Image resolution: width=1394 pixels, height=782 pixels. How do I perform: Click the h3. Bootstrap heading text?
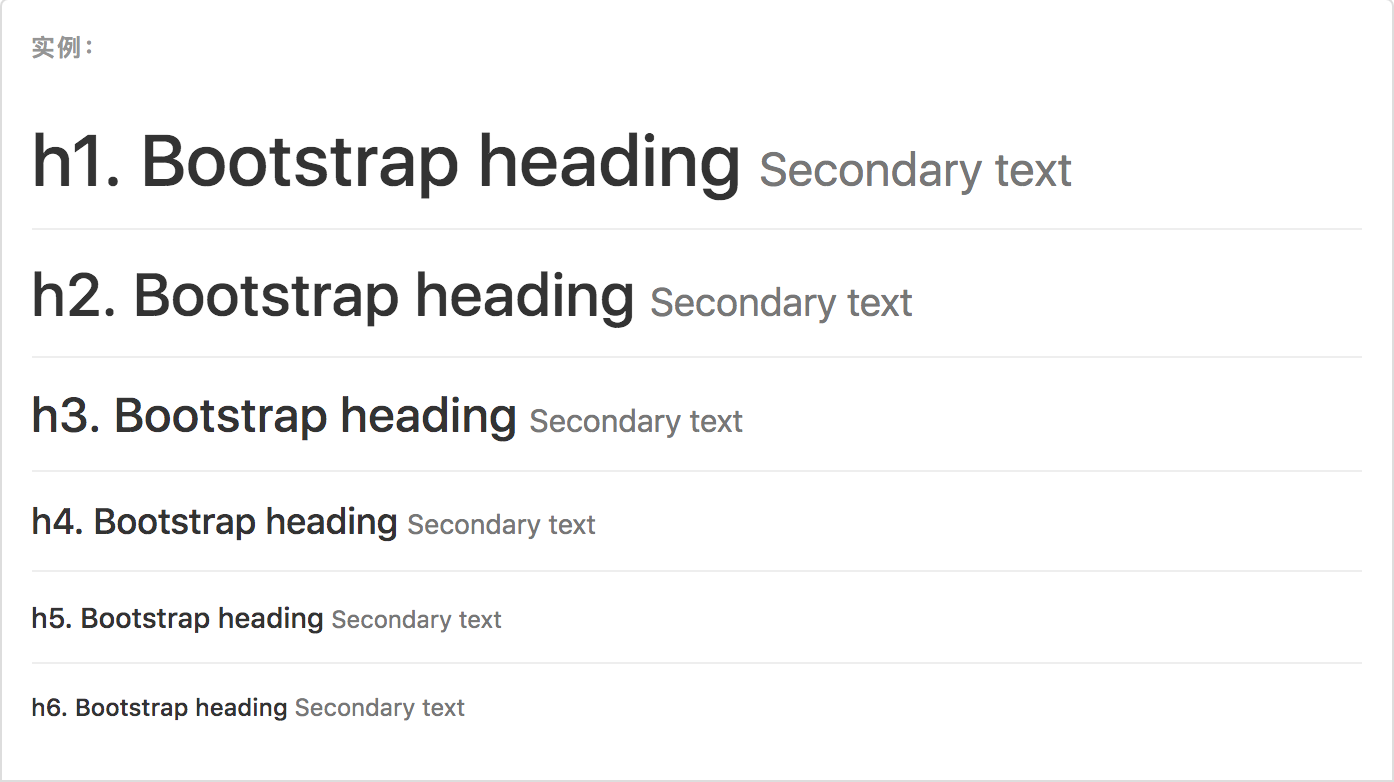click(x=274, y=416)
